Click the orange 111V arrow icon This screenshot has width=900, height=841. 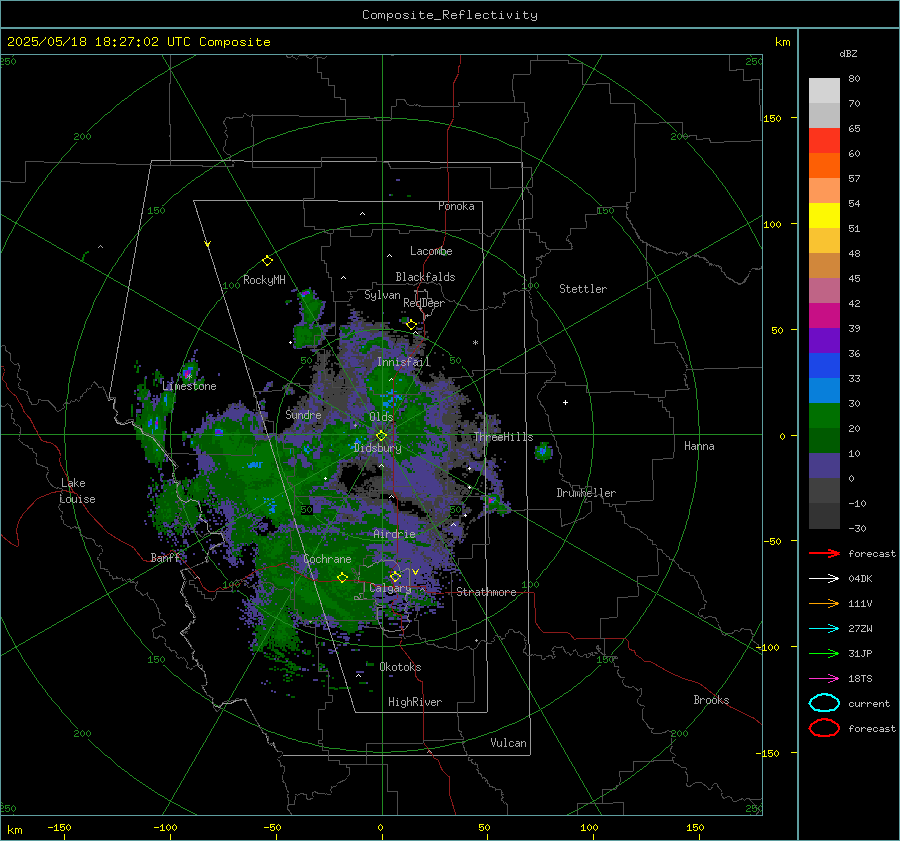[x=824, y=603]
